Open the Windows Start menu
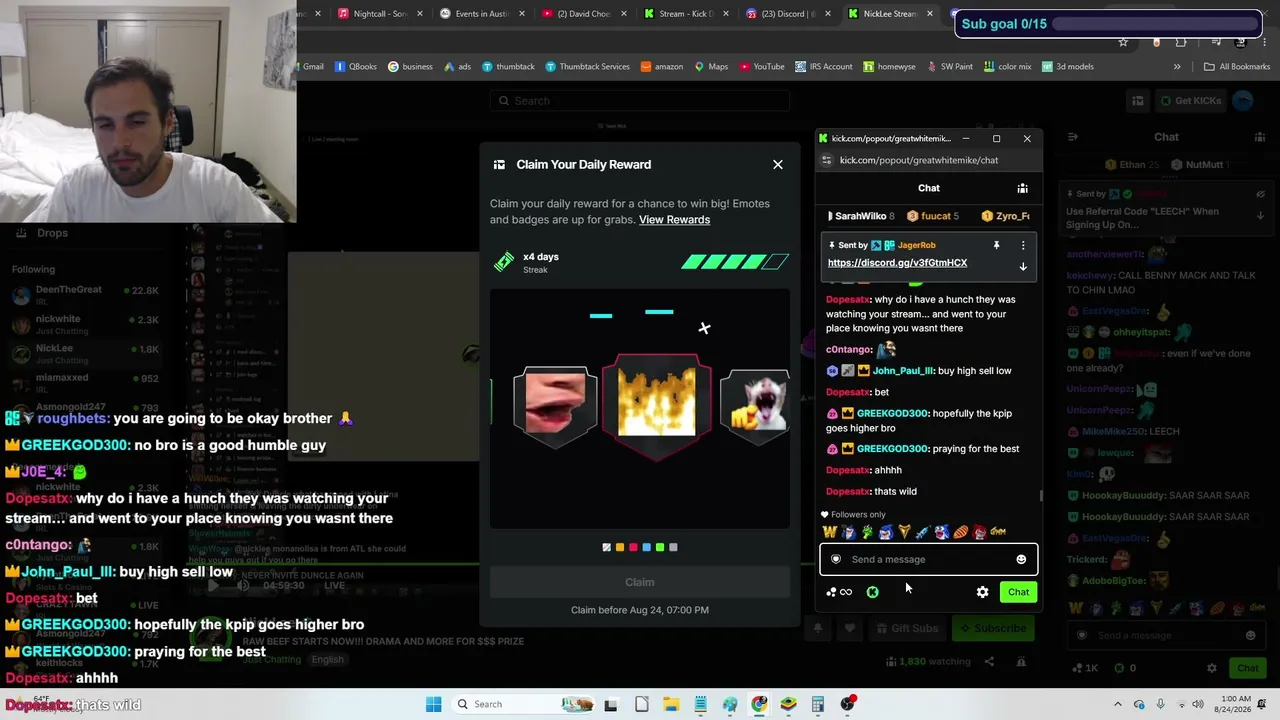The height and width of the screenshot is (720, 1280). coord(433,704)
